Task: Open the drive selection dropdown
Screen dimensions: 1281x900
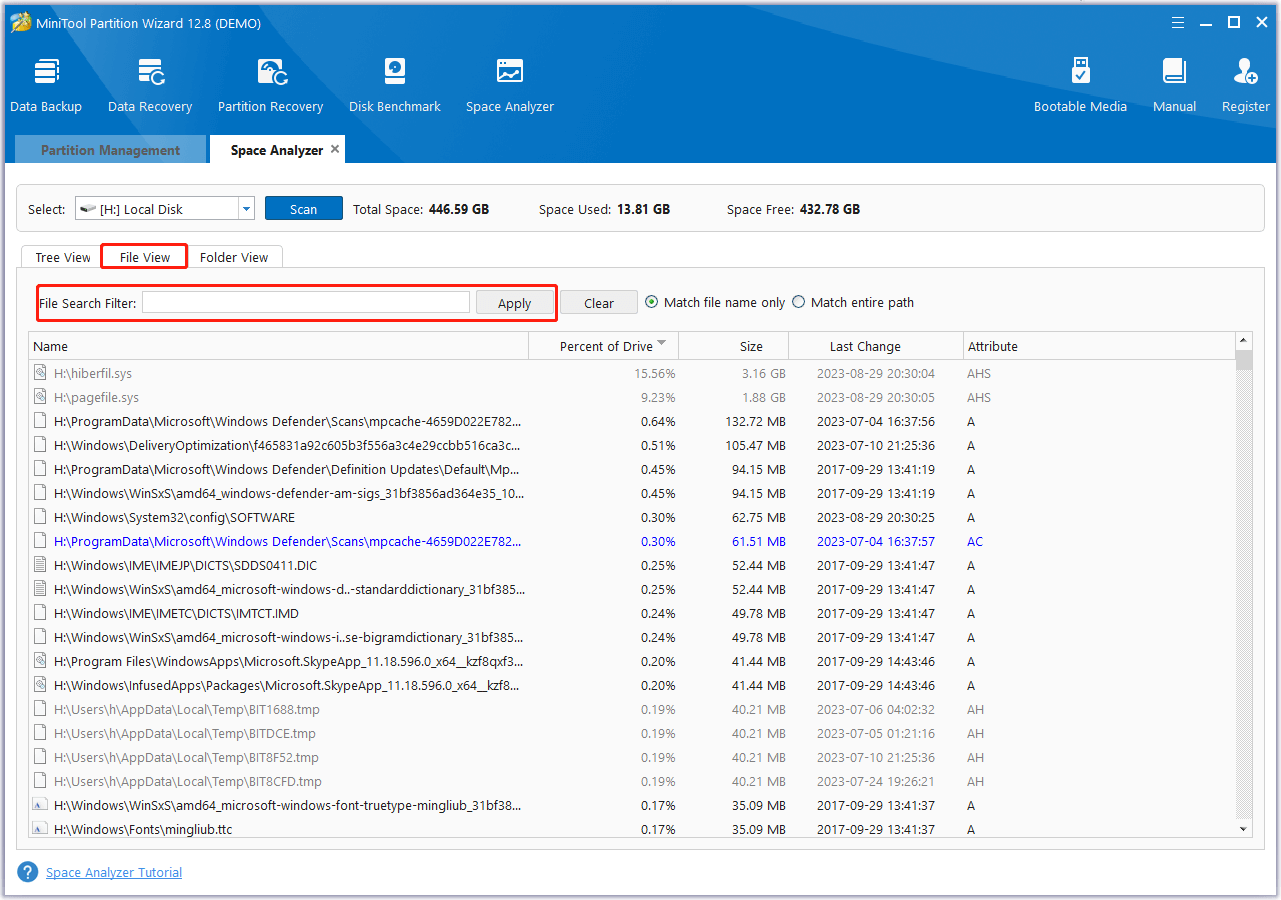Action: point(246,209)
